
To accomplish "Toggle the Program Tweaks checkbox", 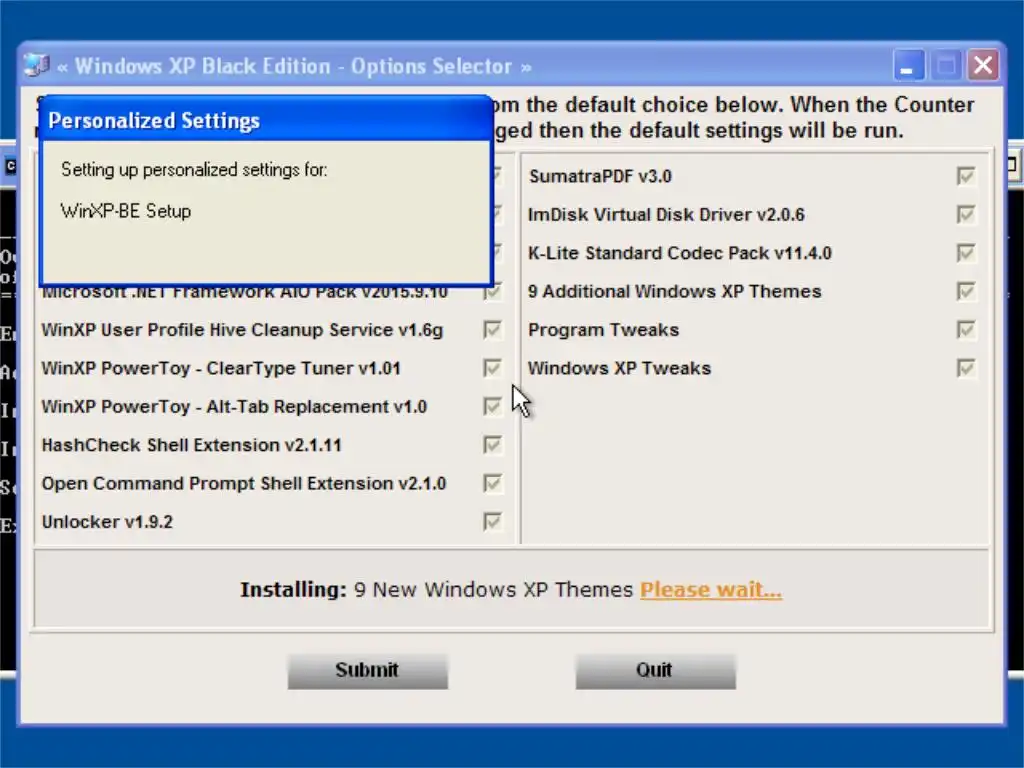I will click(966, 330).
